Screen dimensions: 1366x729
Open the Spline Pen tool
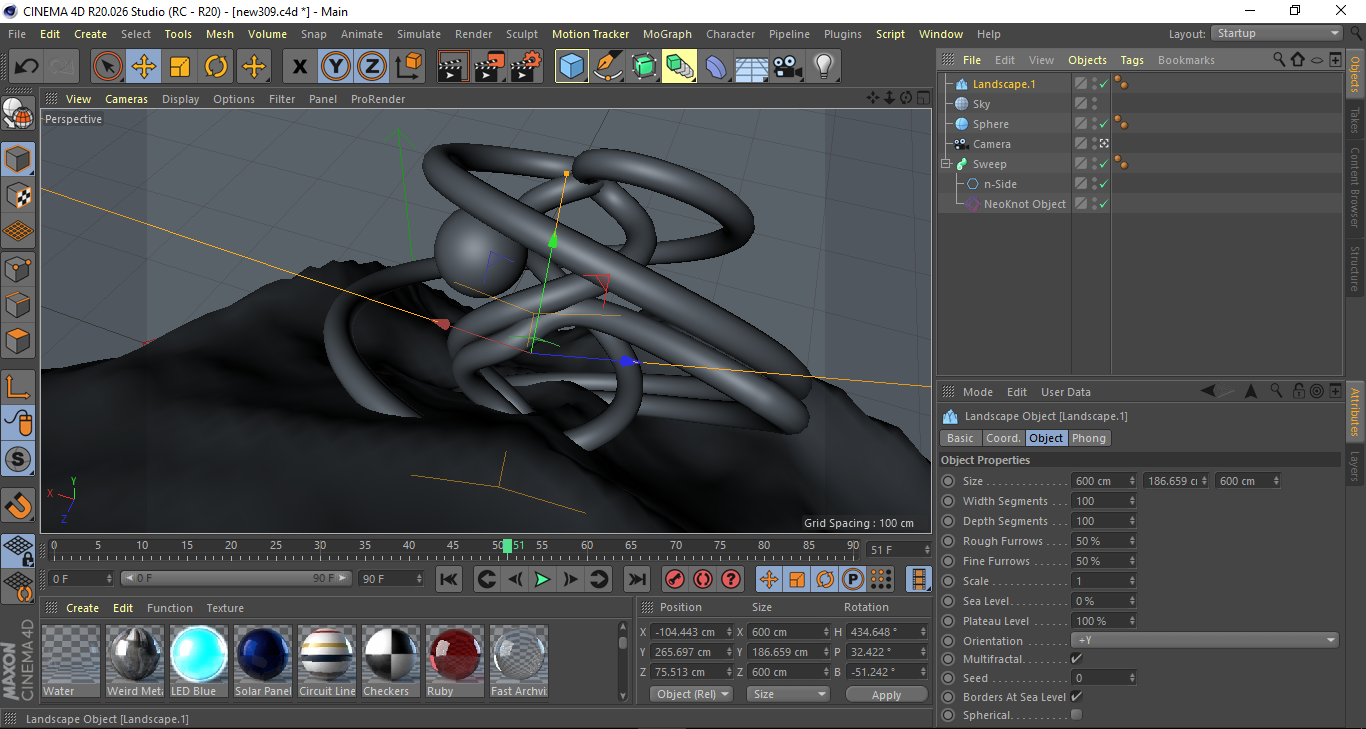[x=608, y=67]
